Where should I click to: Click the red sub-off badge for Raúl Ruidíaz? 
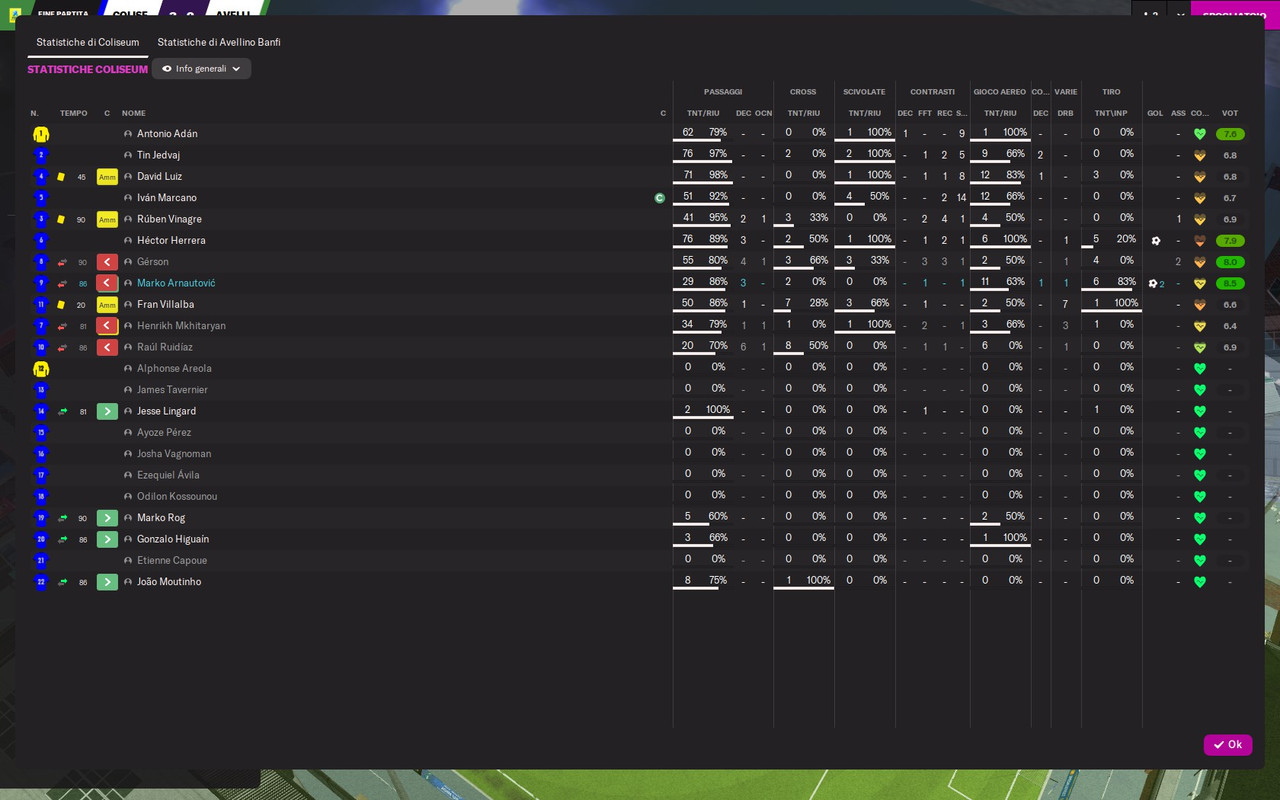(107, 347)
